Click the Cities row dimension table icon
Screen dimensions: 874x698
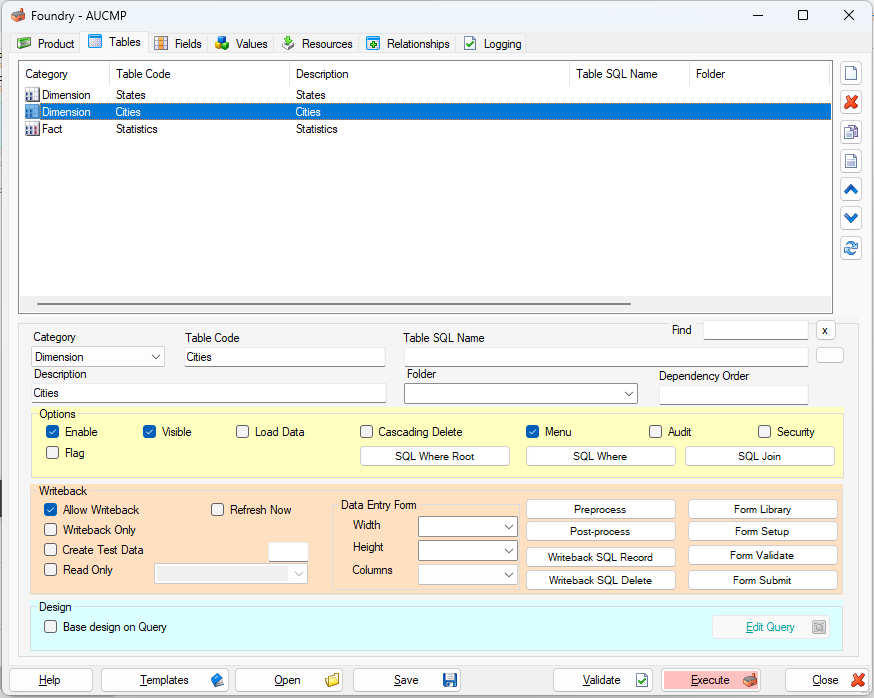(32, 112)
